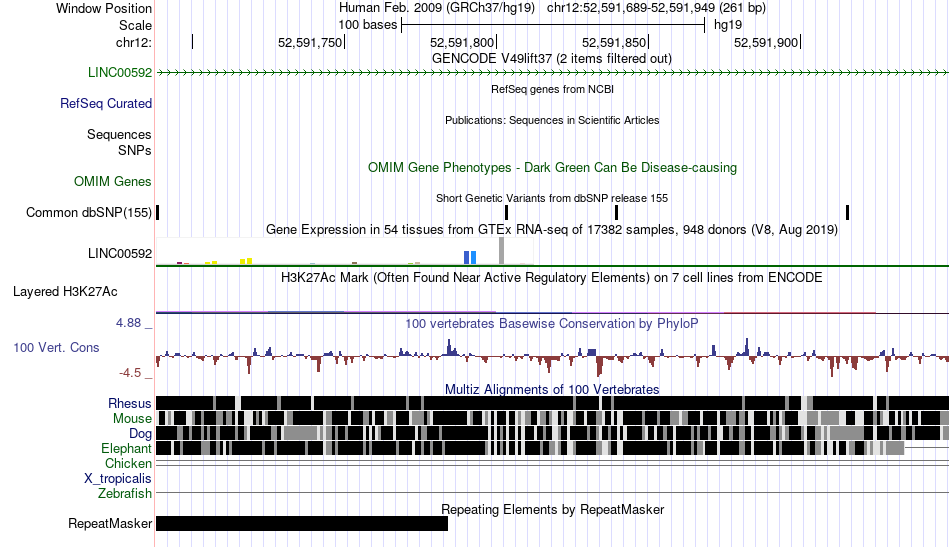The image size is (950, 547).
Task: Open RefSeq Curated track settings
Action: pos(106,104)
